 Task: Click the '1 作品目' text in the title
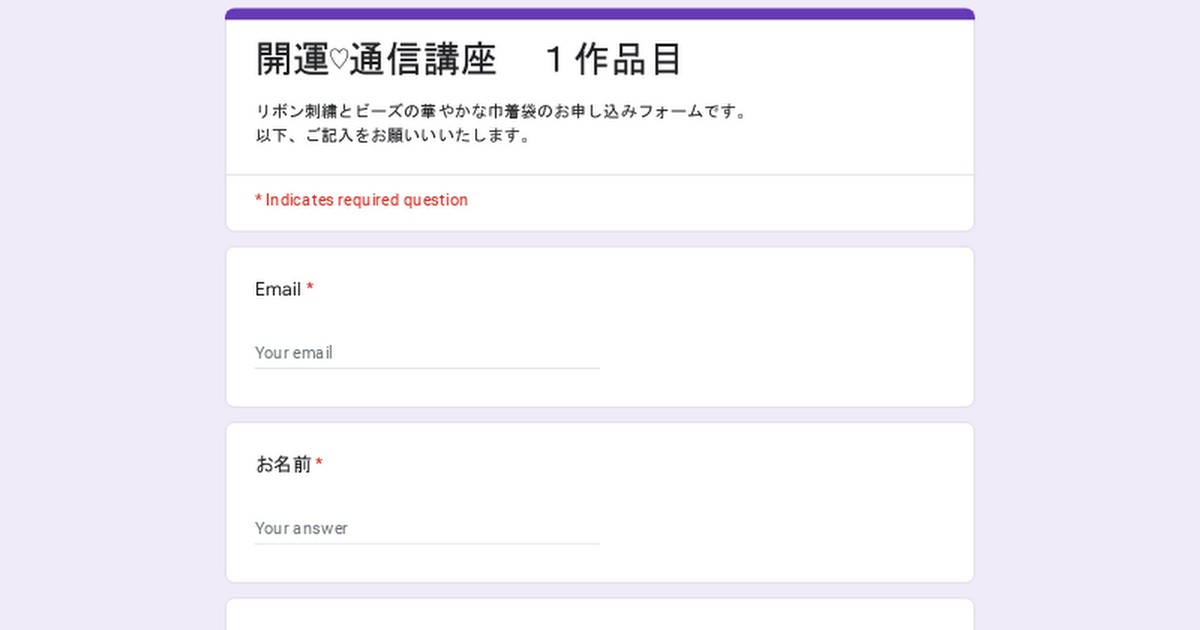pos(612,60)
